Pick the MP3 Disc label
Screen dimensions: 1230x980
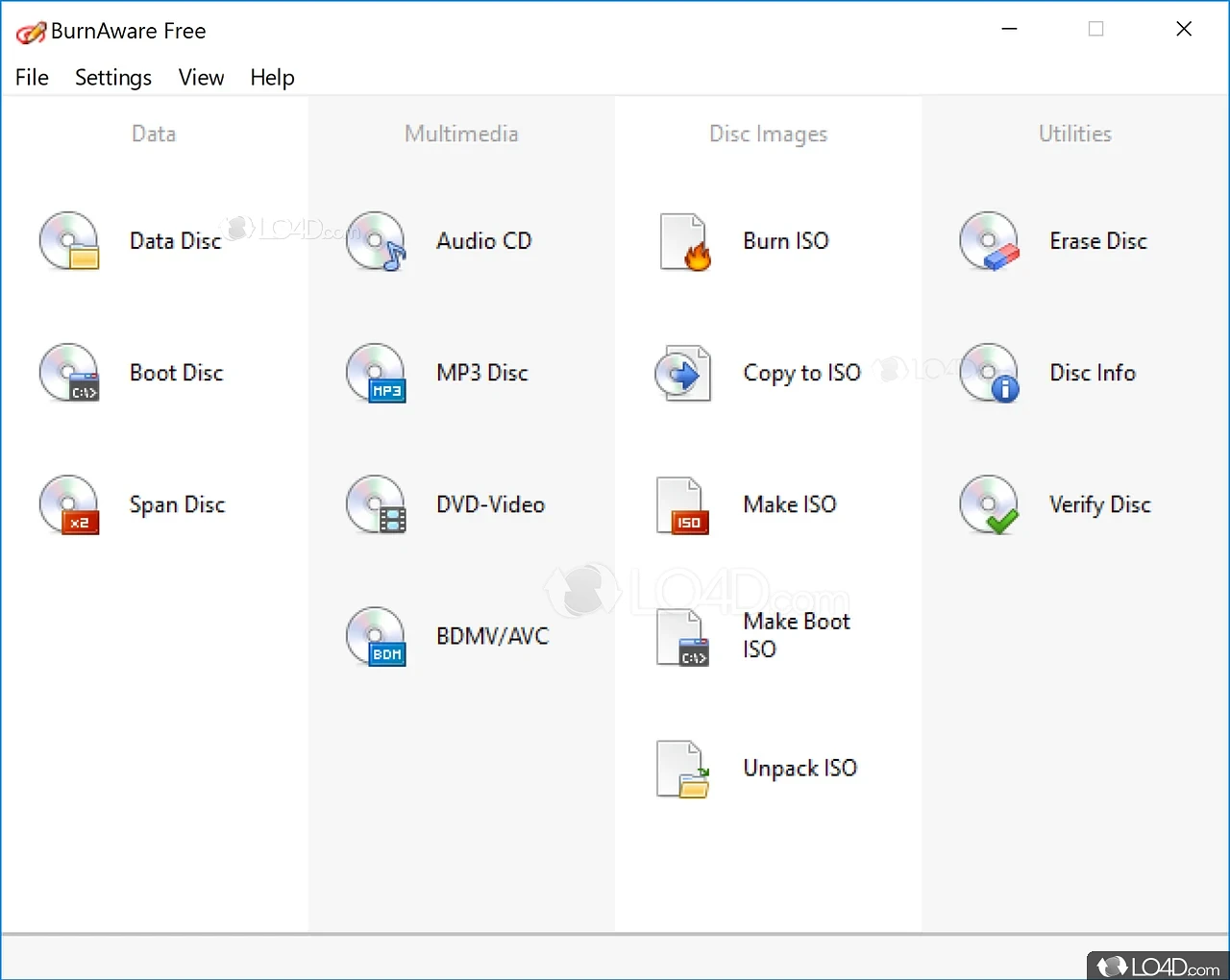click(x=482, y=373)
